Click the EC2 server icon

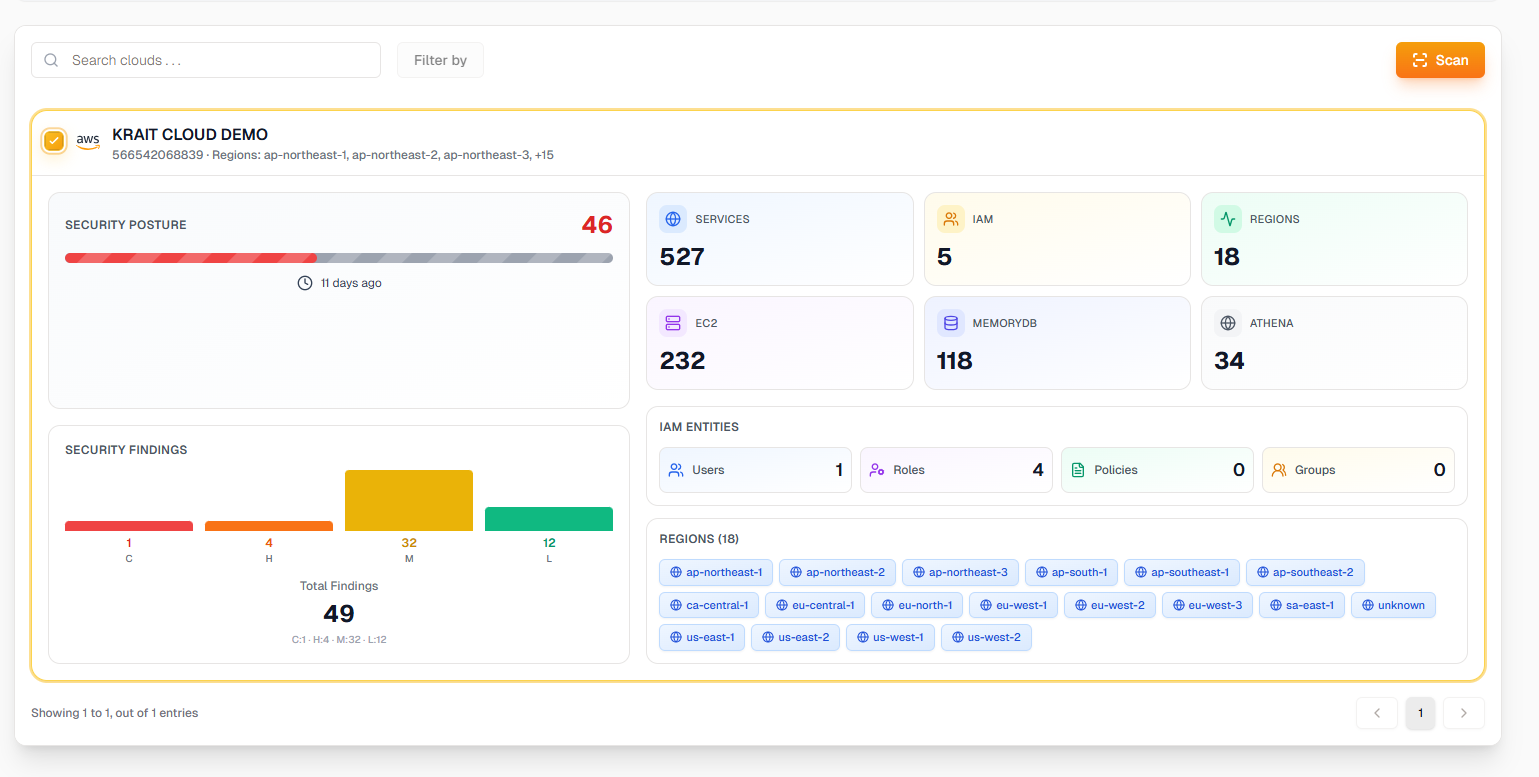pyautogui.click(x=673, y=323)
